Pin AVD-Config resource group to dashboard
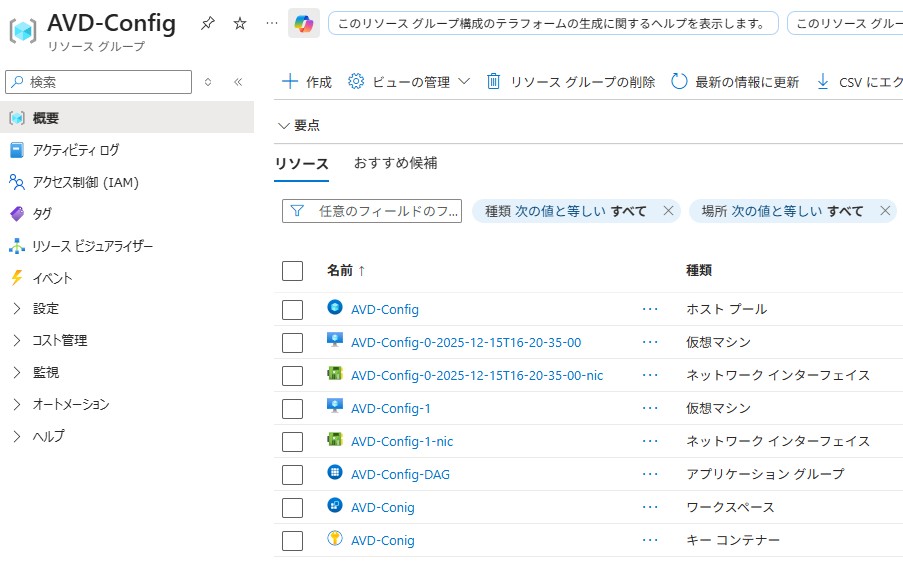Image resolution: width=903 pixels, height=588 pixels. (207, 23)
